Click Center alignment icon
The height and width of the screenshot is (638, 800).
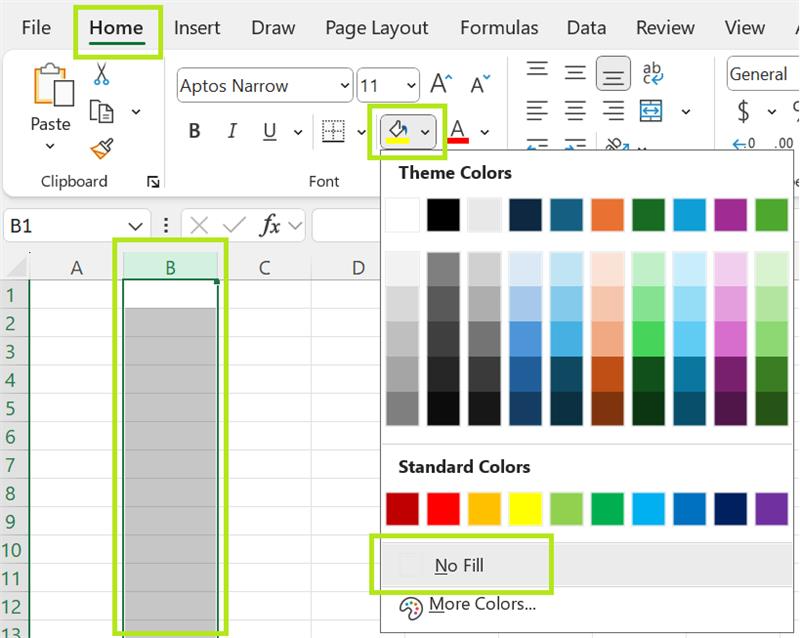(575, 110)
